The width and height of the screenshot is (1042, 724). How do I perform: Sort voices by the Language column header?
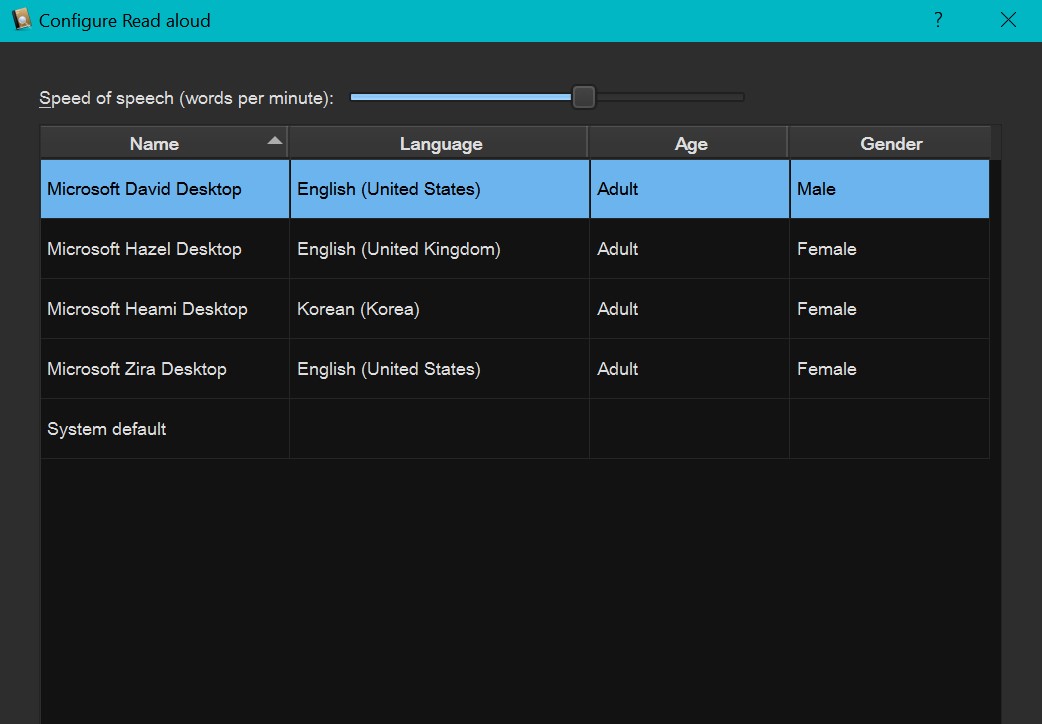440,144
